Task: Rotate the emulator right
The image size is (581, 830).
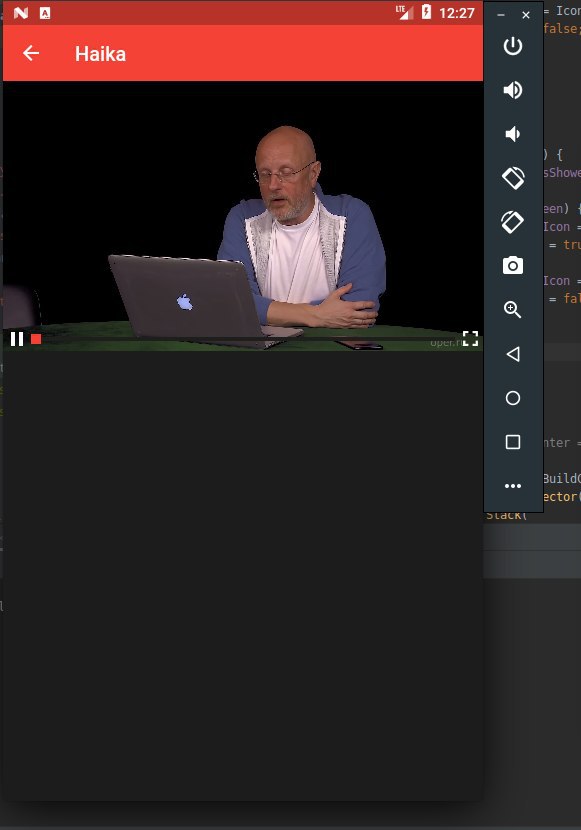Action: (x=513, y=222)
